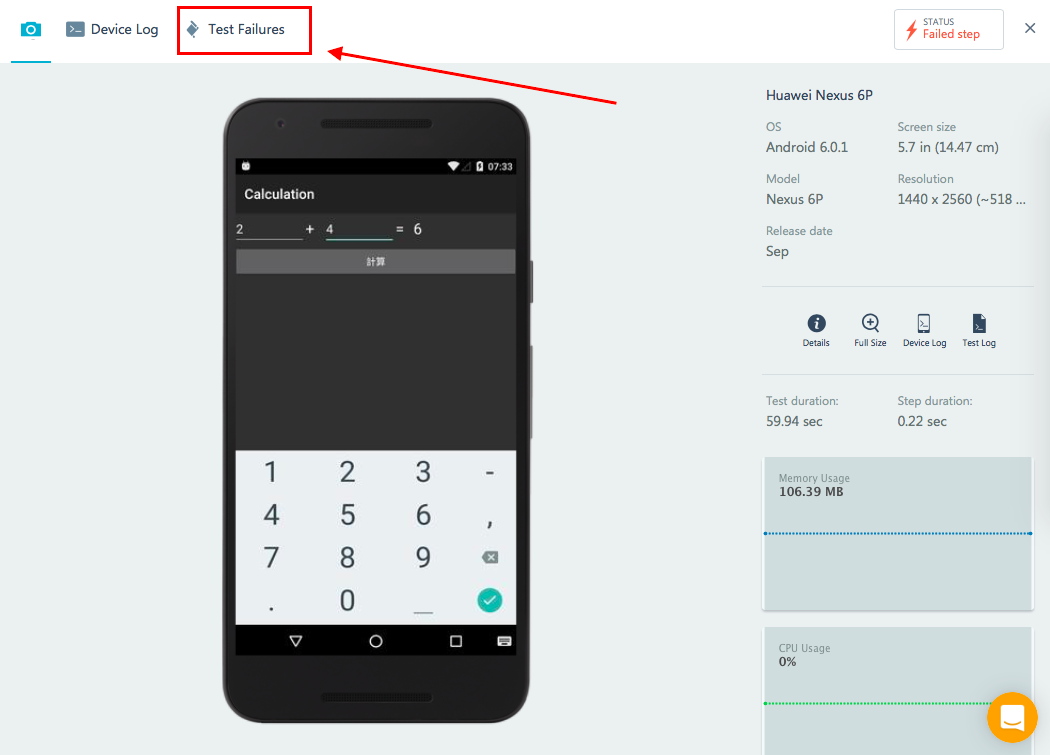Select the first operand field with 2
The height and width of the screenshot is (755, 1050).
269,229
